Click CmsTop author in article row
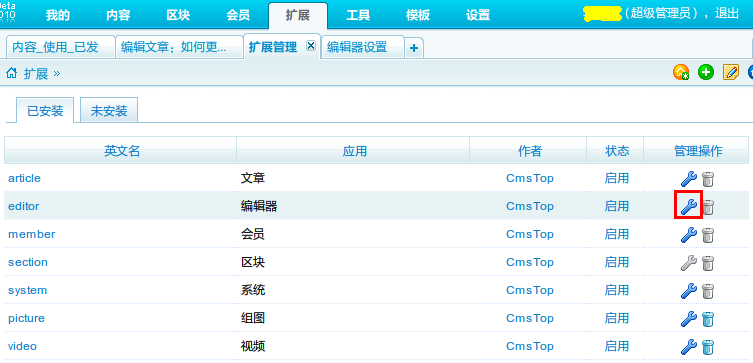The width and height of the screenshot is (753, 363). click(x=530, y=179)
